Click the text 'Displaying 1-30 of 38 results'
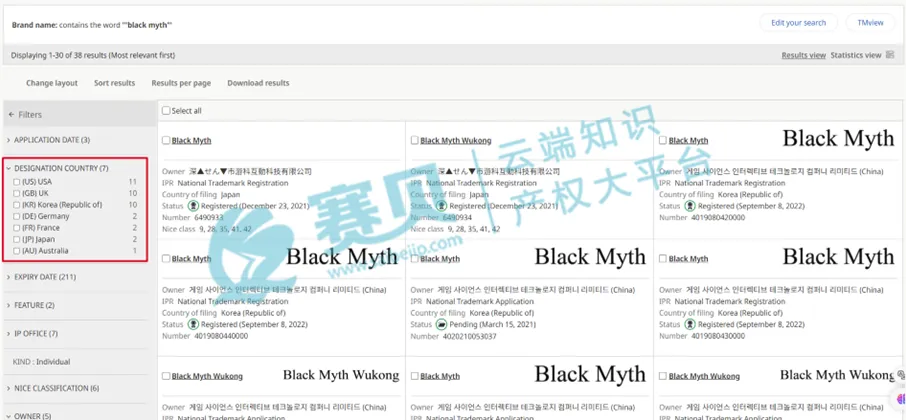Screen dimensions: 906x420 pos(59,55)
